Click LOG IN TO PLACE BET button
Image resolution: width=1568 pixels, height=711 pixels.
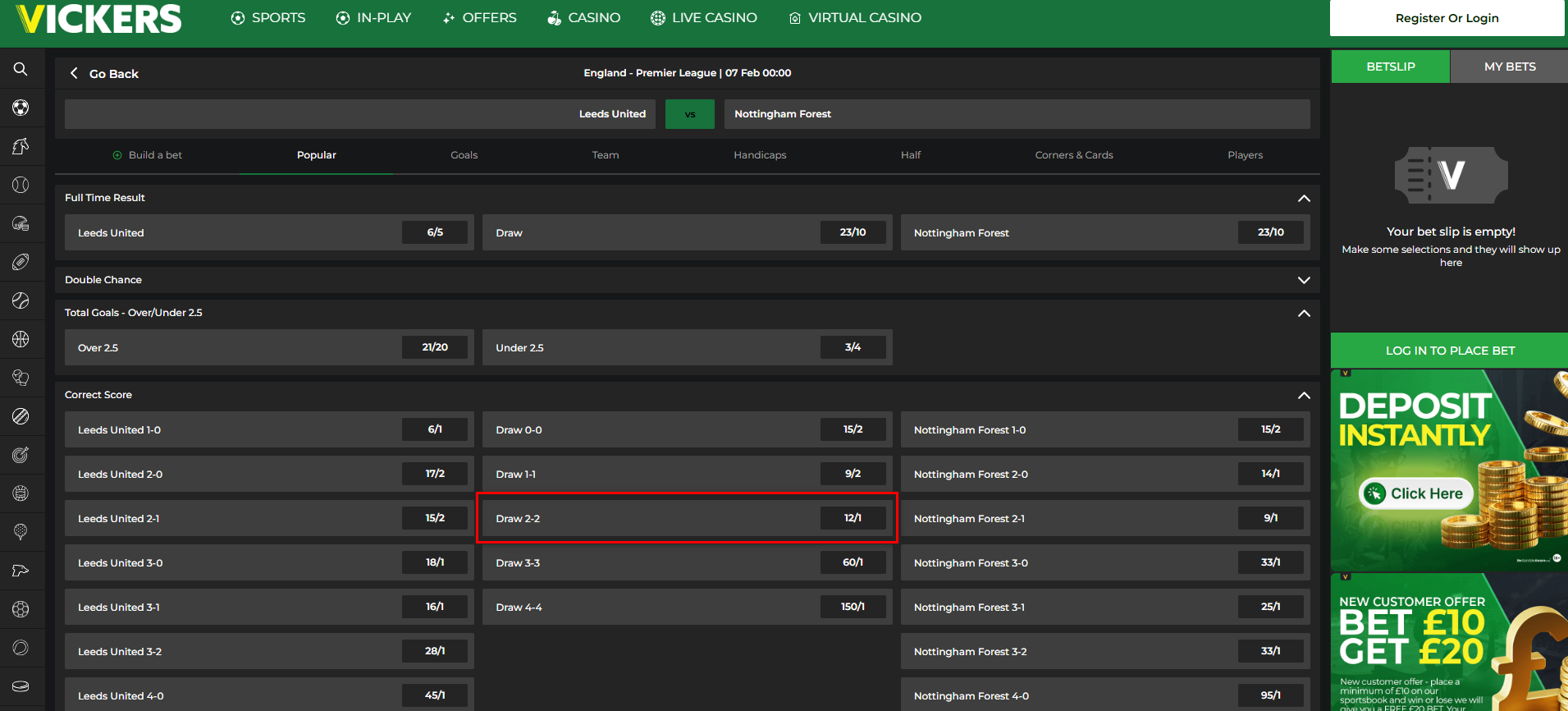1450,351
